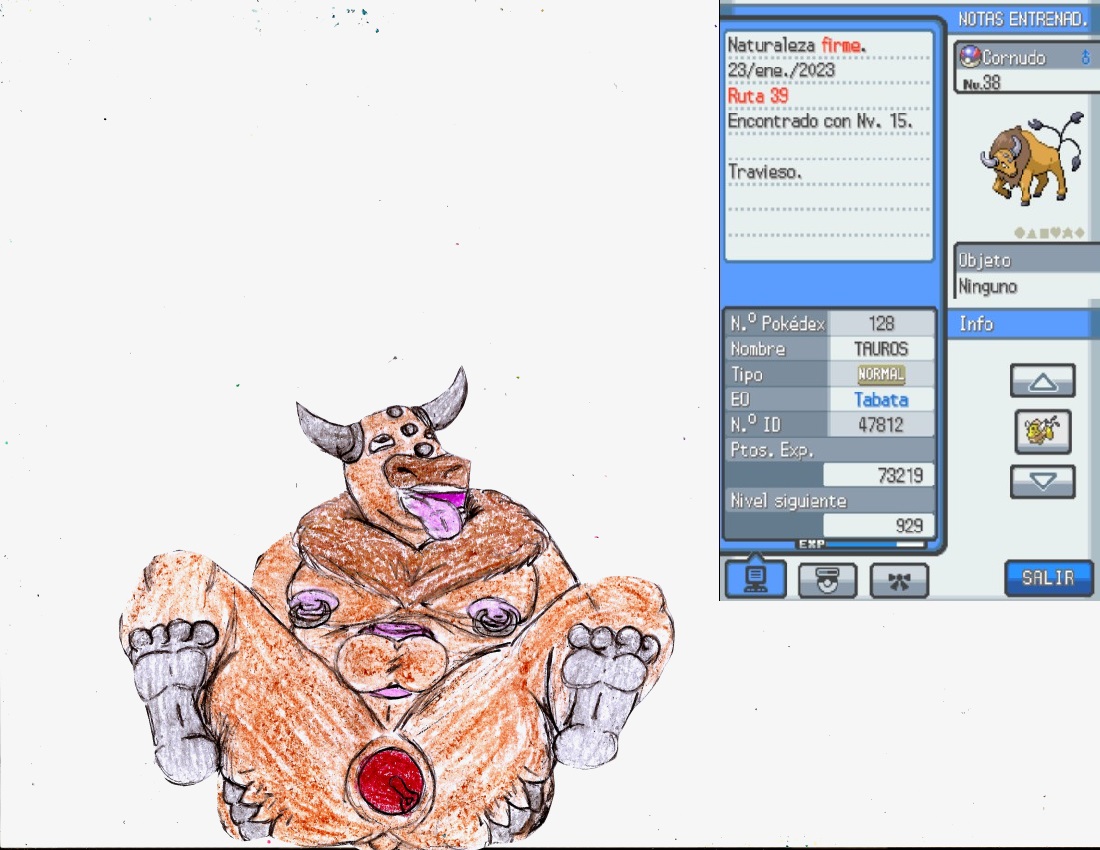Click the NOTAS ENTRENAD. header
The image size is (1100, 850).
tap(1023, 19)
